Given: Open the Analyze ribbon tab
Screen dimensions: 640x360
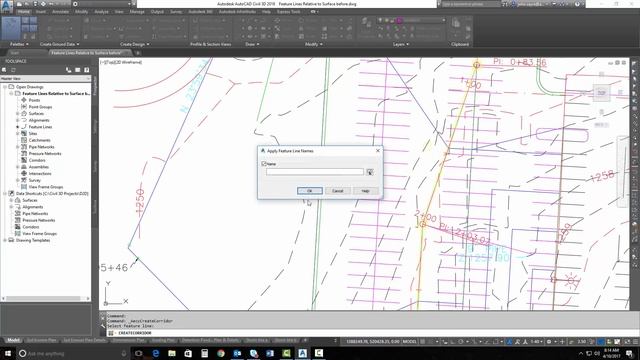Looking at the screenshot, I should [x=101, y=12].
